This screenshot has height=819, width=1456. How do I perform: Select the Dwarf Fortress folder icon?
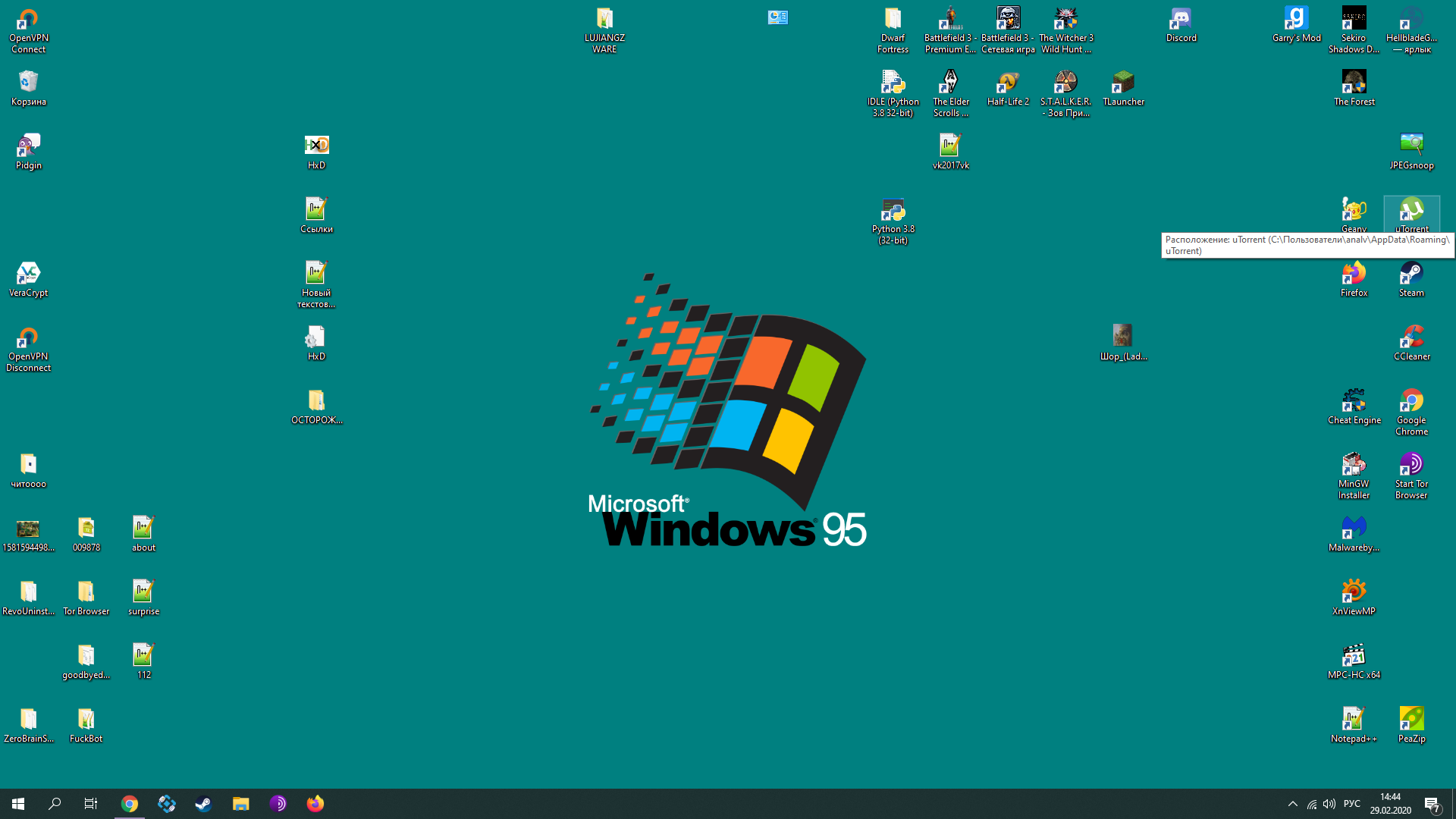coord(893,30)
